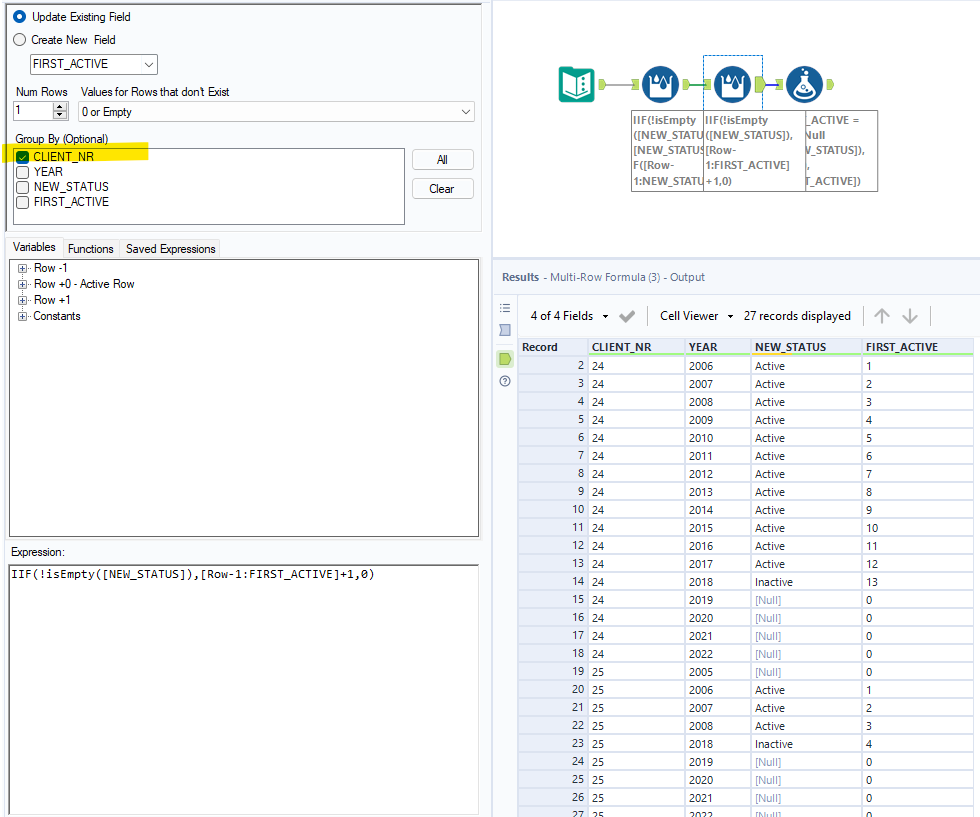Select the year 2018 cell in record 14
The height and width of the screenshot is (817, 980).
tap(718, 582)
